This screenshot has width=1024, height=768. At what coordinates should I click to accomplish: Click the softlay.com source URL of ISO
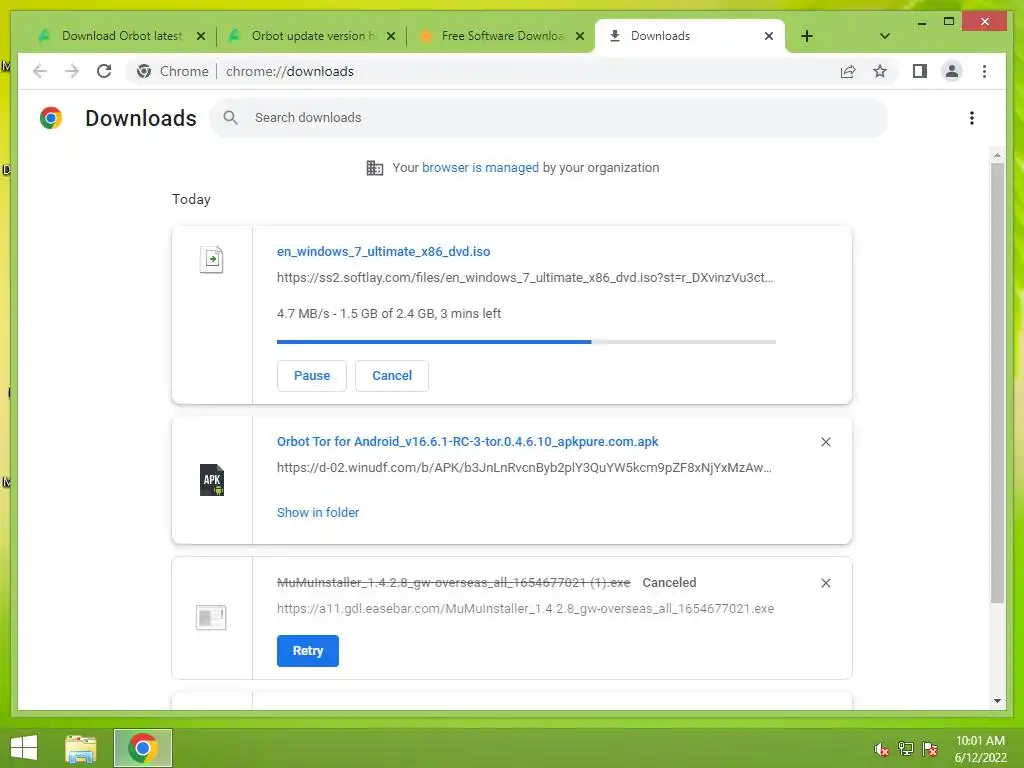525,278
